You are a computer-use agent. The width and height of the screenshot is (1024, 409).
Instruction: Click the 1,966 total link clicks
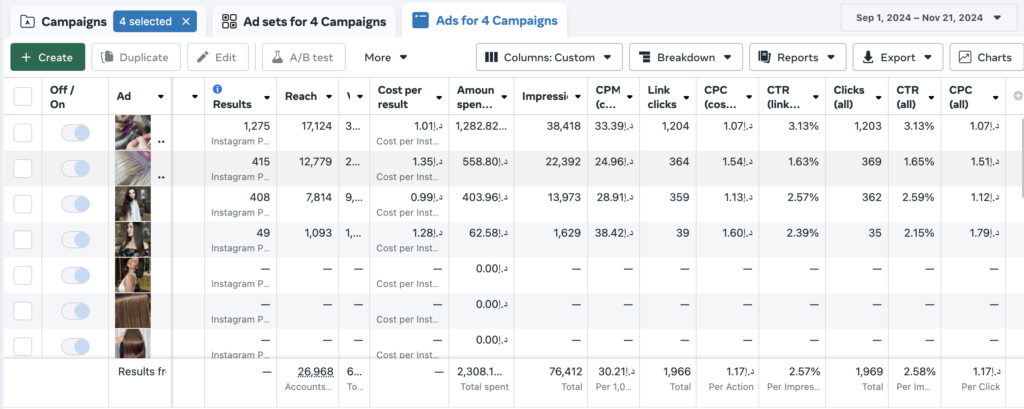click(x=676, y=371)
